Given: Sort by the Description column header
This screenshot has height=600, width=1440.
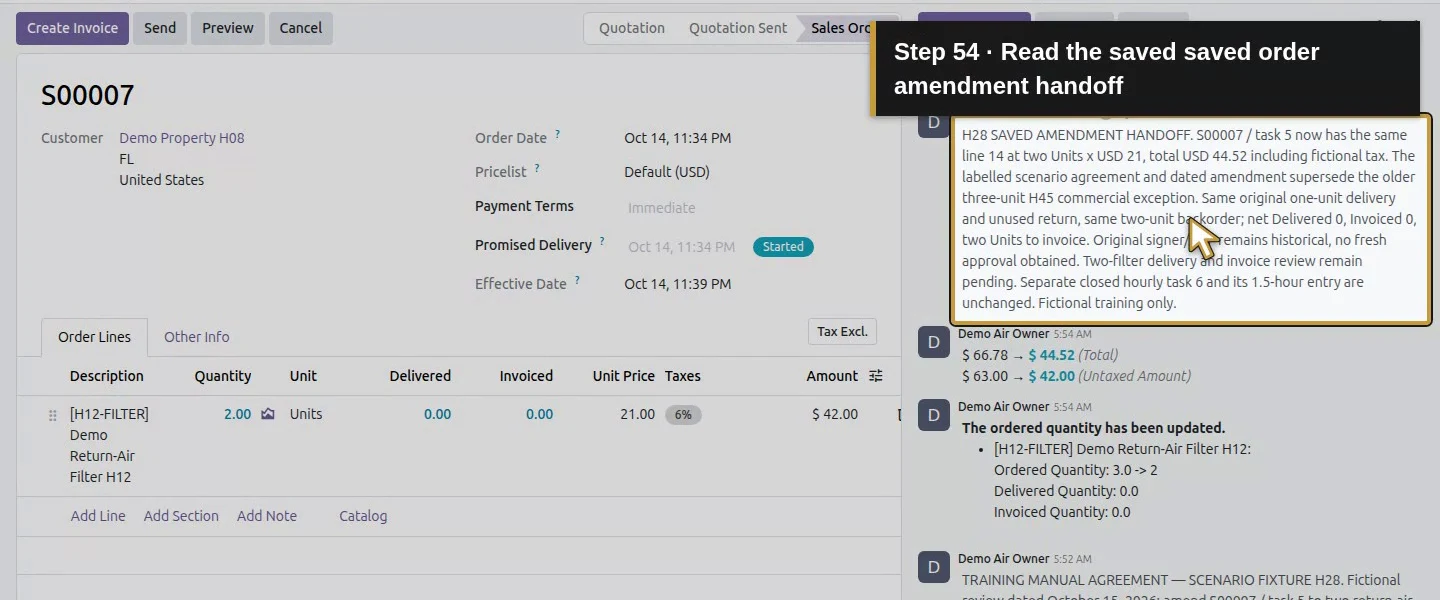Looking at the screenshot, I should tap(107, 376).
